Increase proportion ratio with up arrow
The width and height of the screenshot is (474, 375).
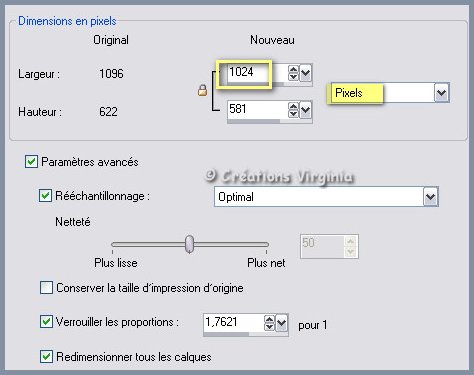click(269, 319)
